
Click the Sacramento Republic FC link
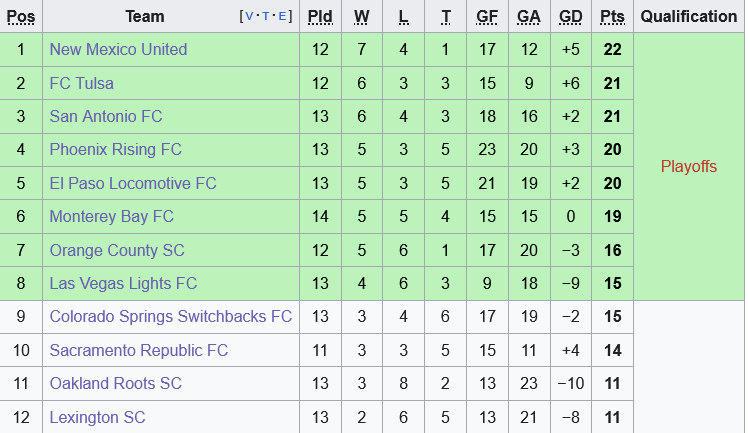tap(139, 351)
